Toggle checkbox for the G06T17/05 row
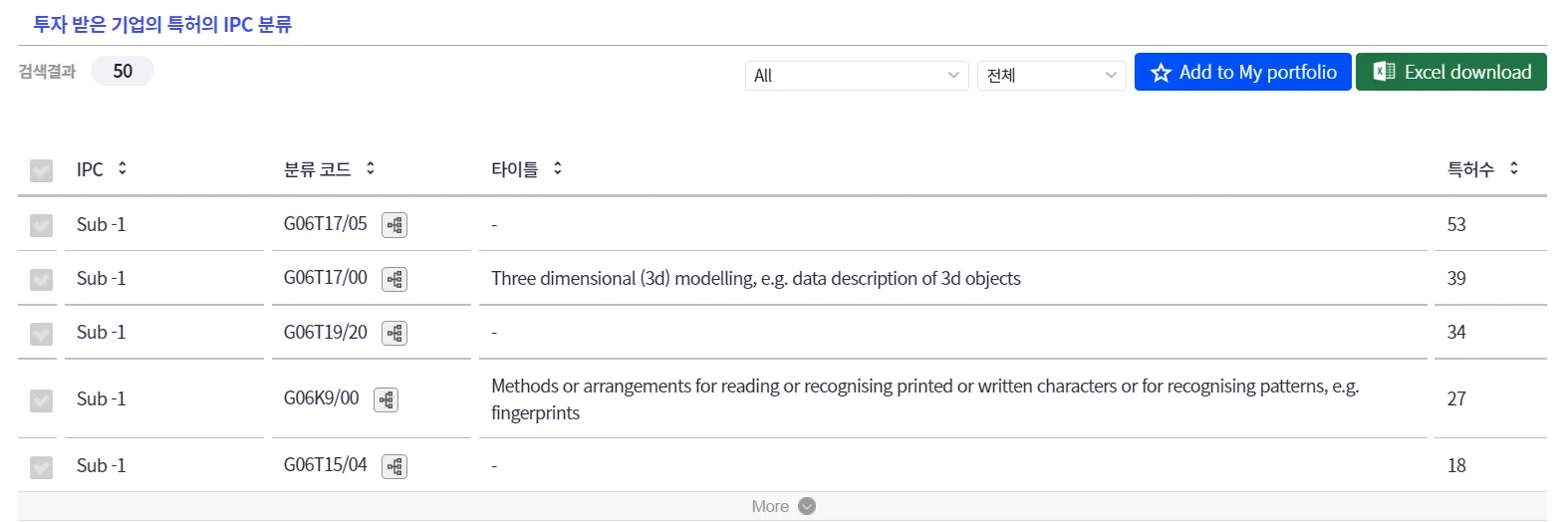Image resolution: width=1568 pixels, height=522 pixels. [41, 225]
